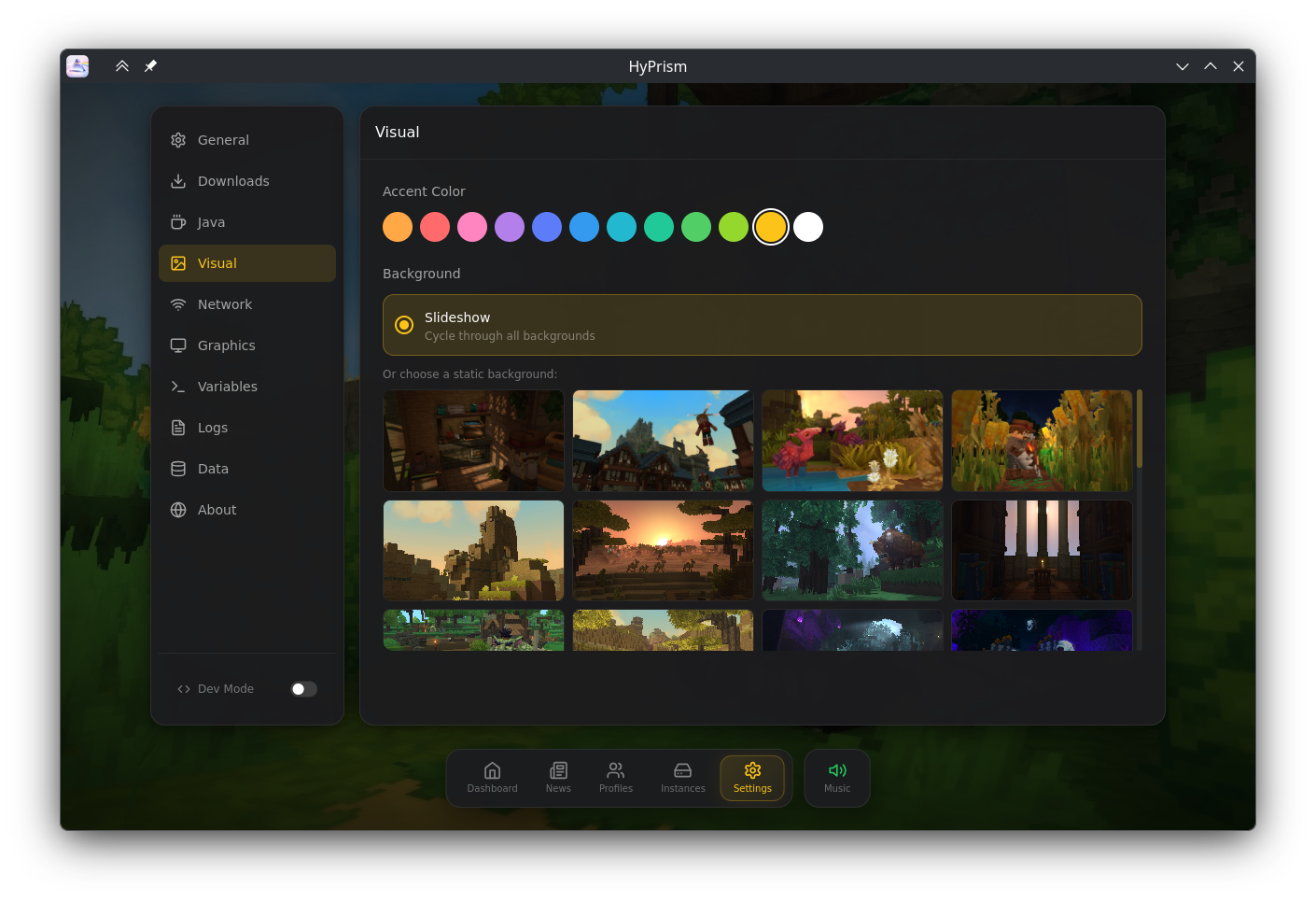Open the Variables settings section

click(x=247, y=387)
